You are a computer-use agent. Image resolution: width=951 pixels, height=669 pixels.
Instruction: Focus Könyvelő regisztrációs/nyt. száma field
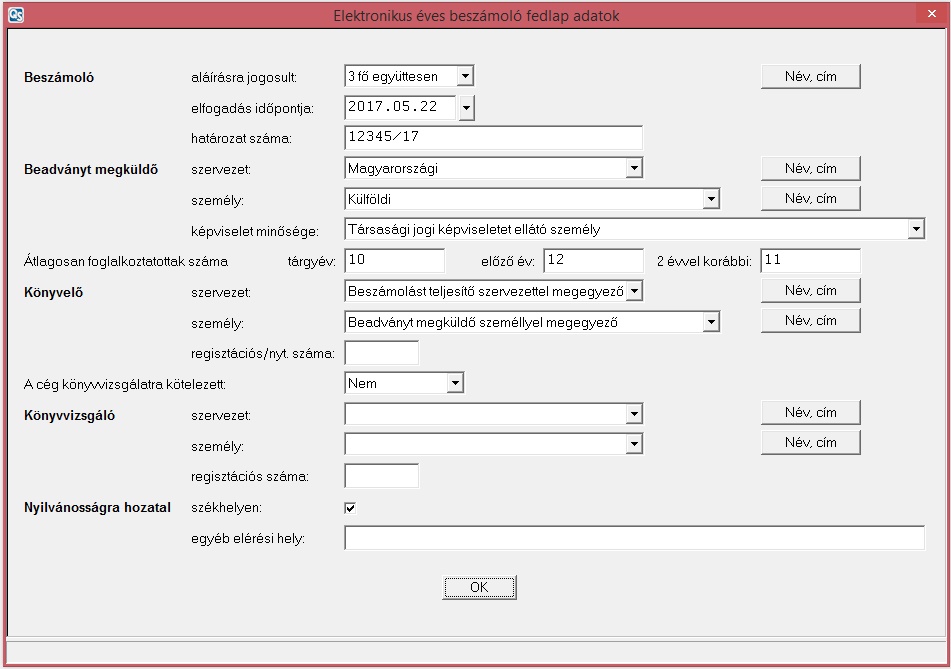tap(381, 352)
